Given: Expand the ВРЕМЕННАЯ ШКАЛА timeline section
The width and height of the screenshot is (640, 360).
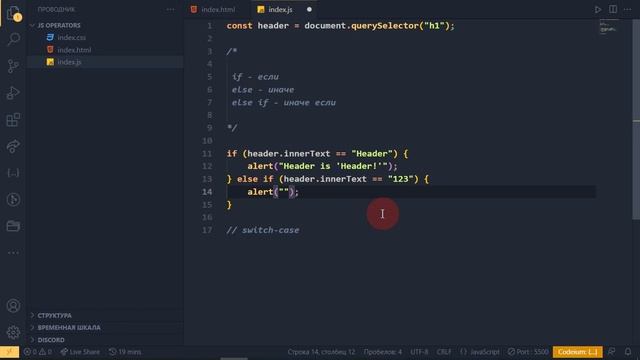Looking at the screenshot, I should click(69, 328).
